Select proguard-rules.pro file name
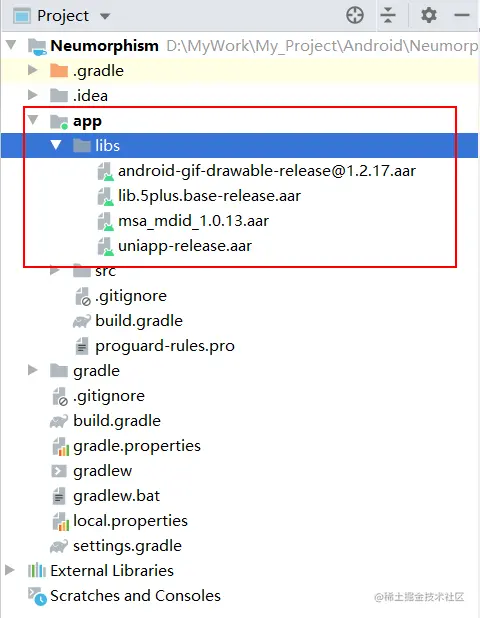The width and height of the screenshot is (480, 618). click(165, 346)
